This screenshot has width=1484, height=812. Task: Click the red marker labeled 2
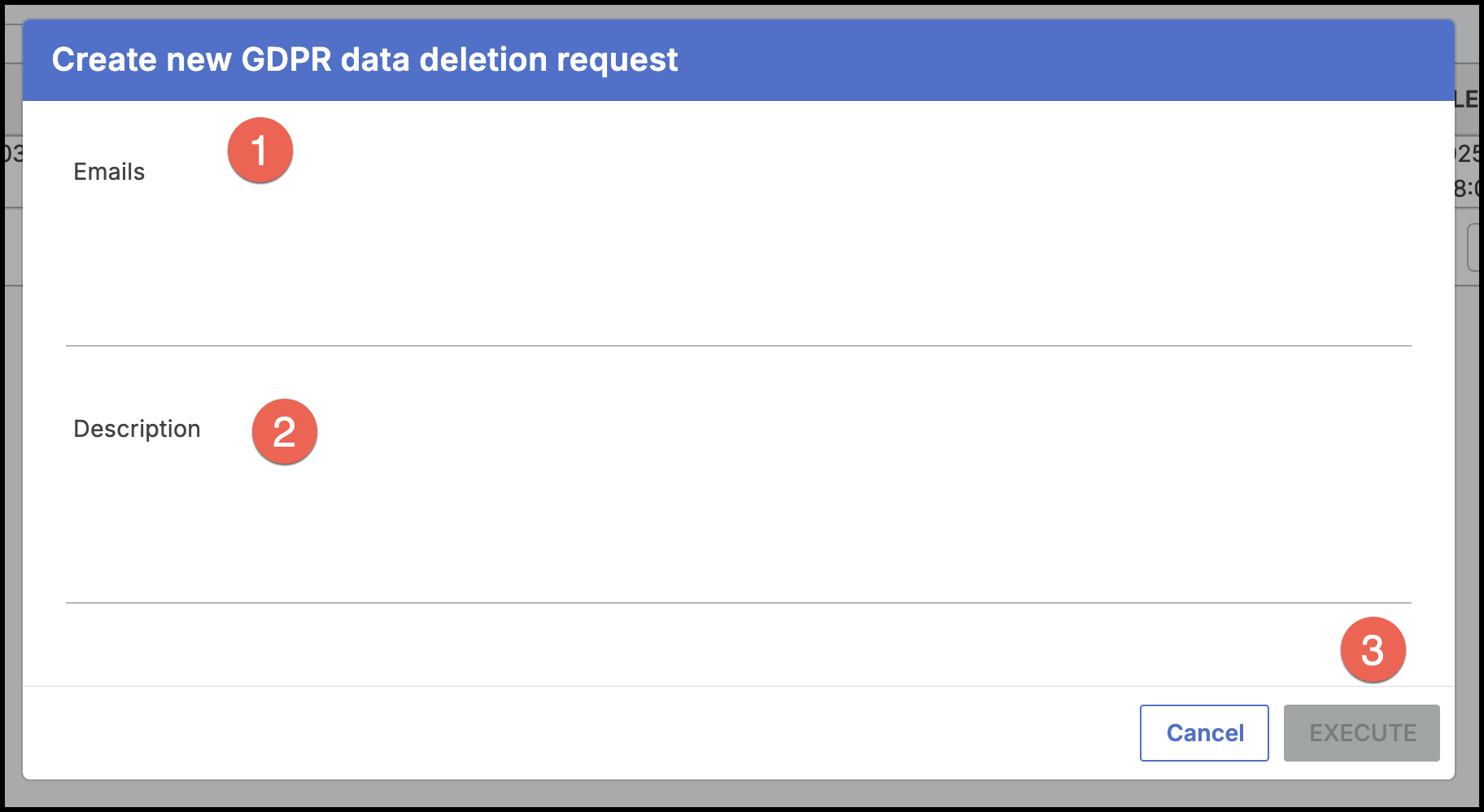pyautogui.click(x=284, y=431)
